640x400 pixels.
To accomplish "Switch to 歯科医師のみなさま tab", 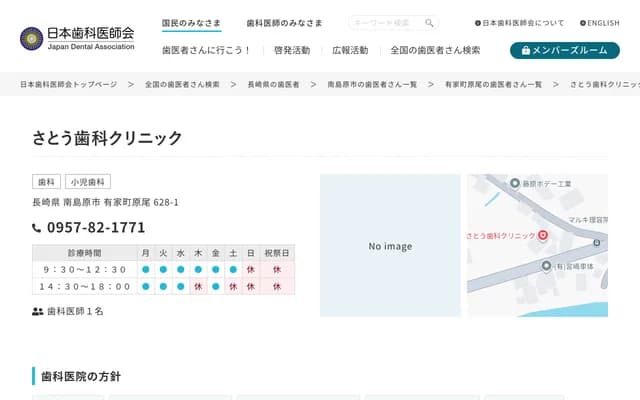I will pyautogui.click(x=284, y=23).
